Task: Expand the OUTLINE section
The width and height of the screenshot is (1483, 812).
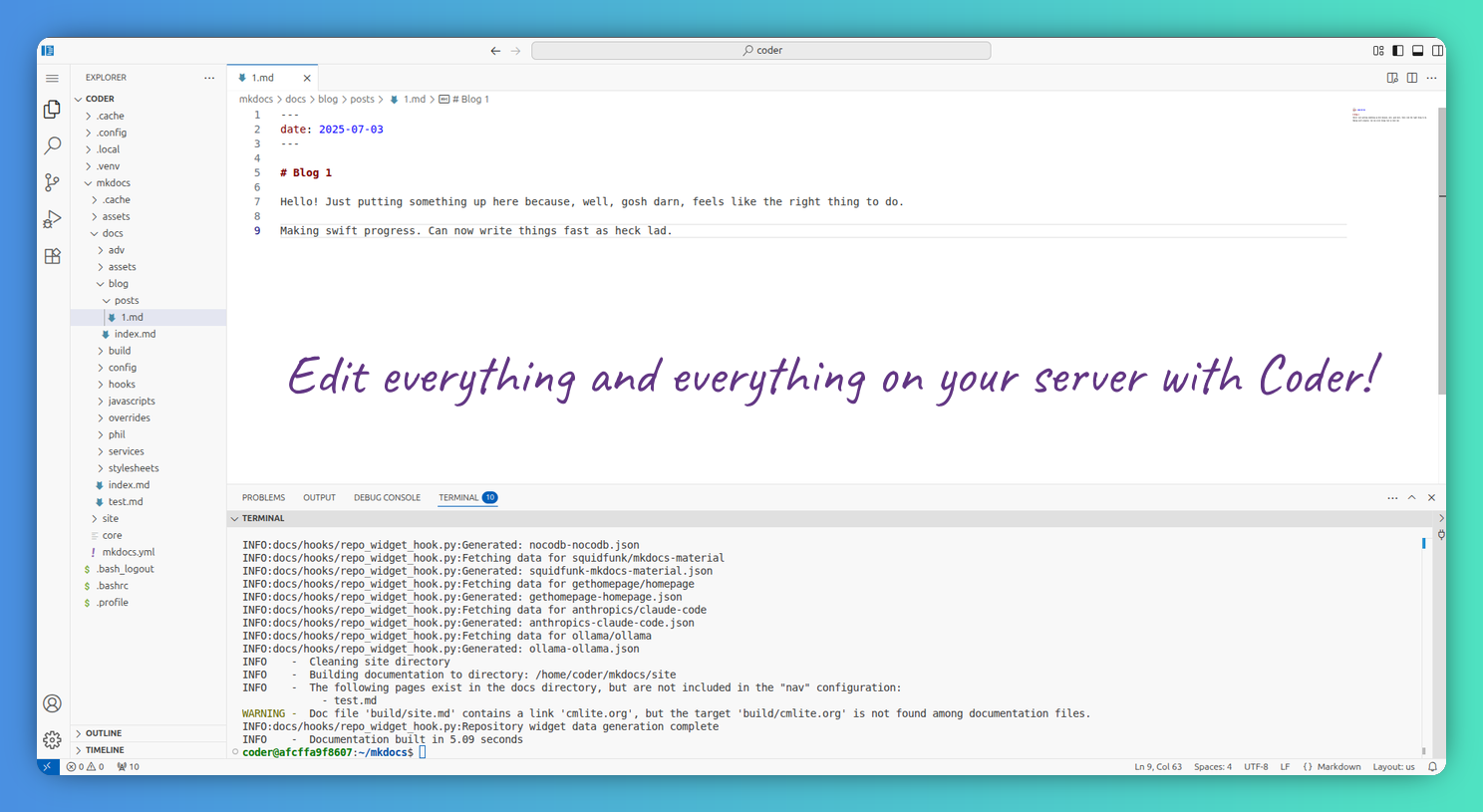Action: (x=103, y=733)
